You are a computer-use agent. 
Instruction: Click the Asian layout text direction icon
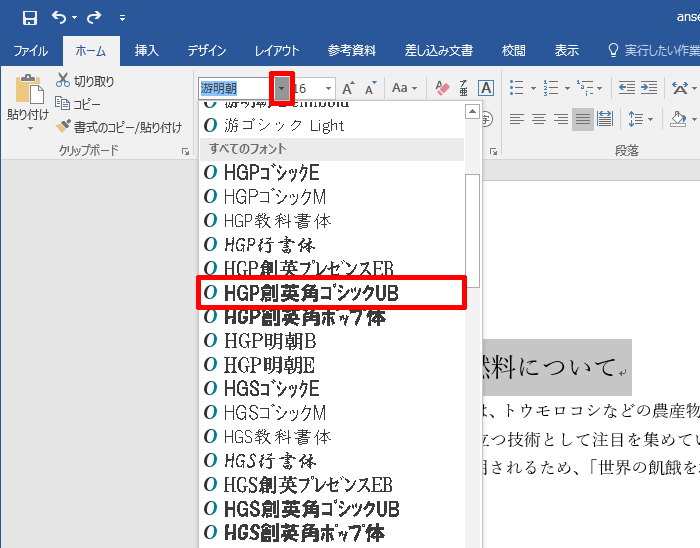(680, 88)
